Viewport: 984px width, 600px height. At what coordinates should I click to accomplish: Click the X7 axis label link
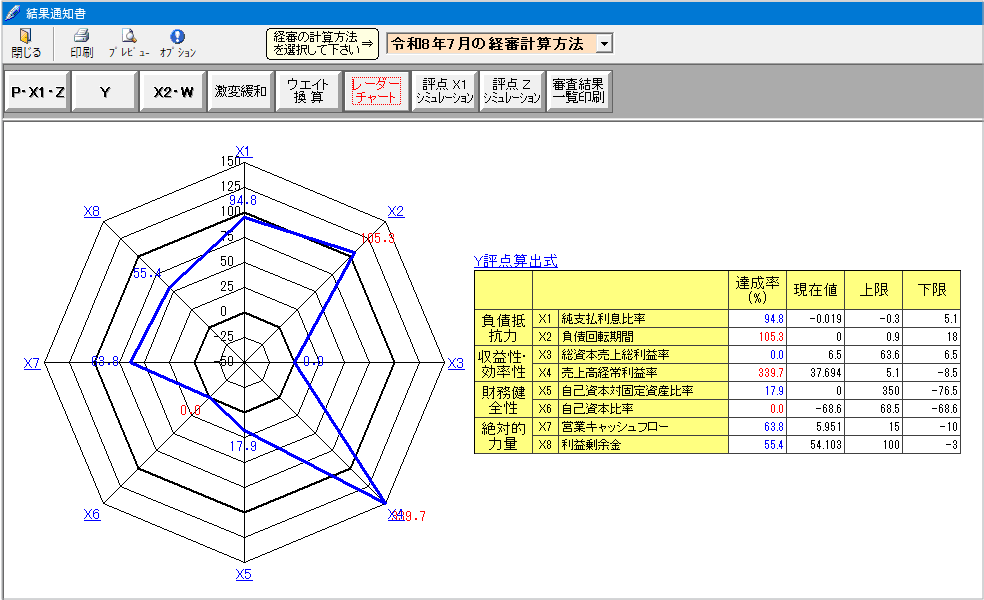[x=32, y=363]
